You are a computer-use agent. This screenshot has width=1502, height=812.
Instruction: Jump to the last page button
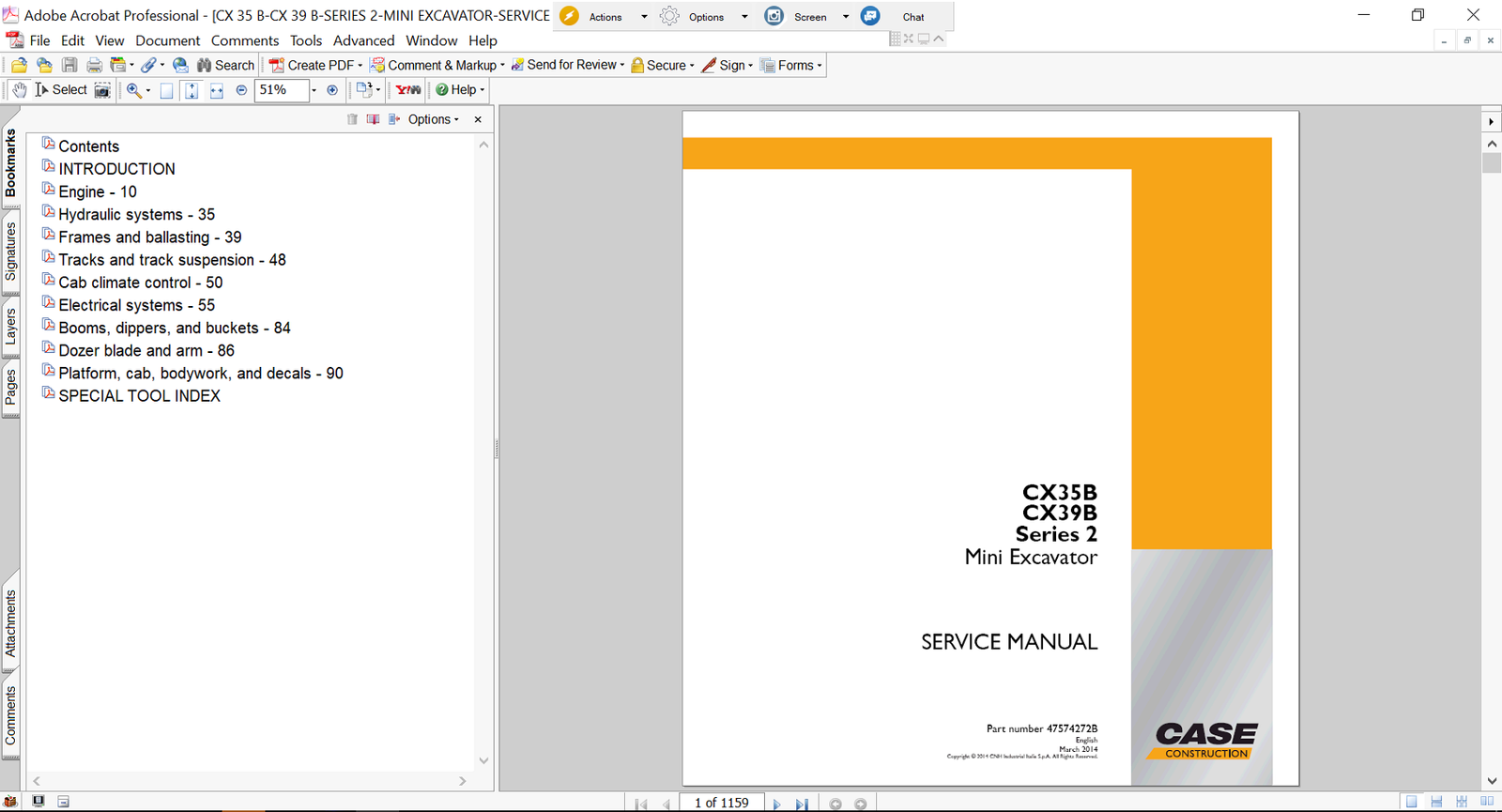tap(802, 804)
